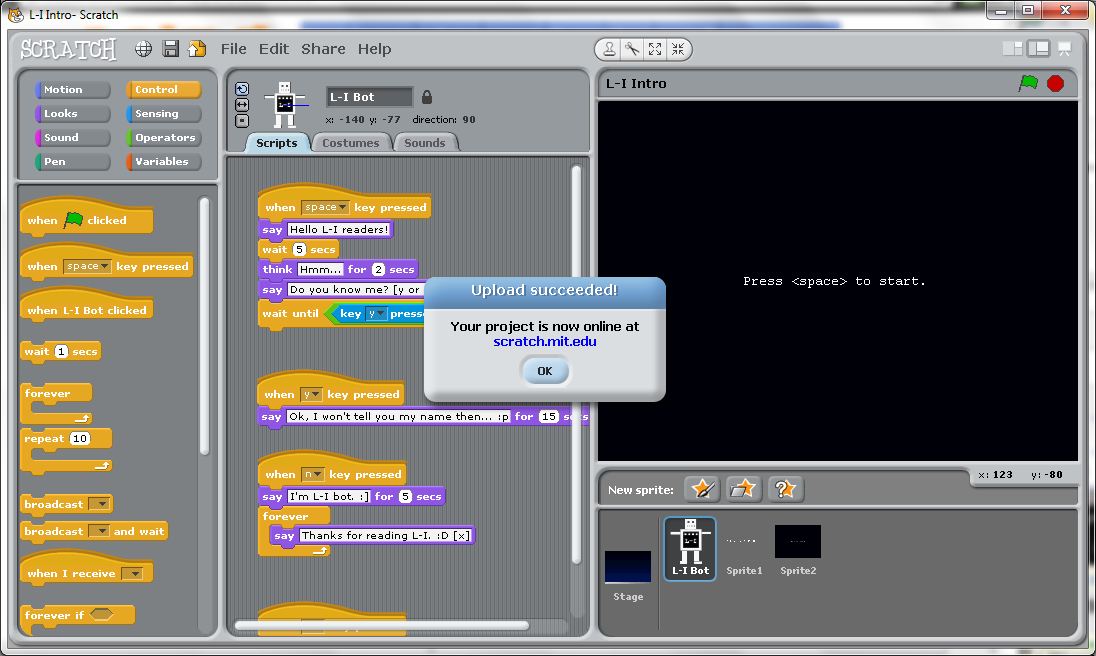
Task: Enable the can-rotate rotation style
Action: point(241,88)
